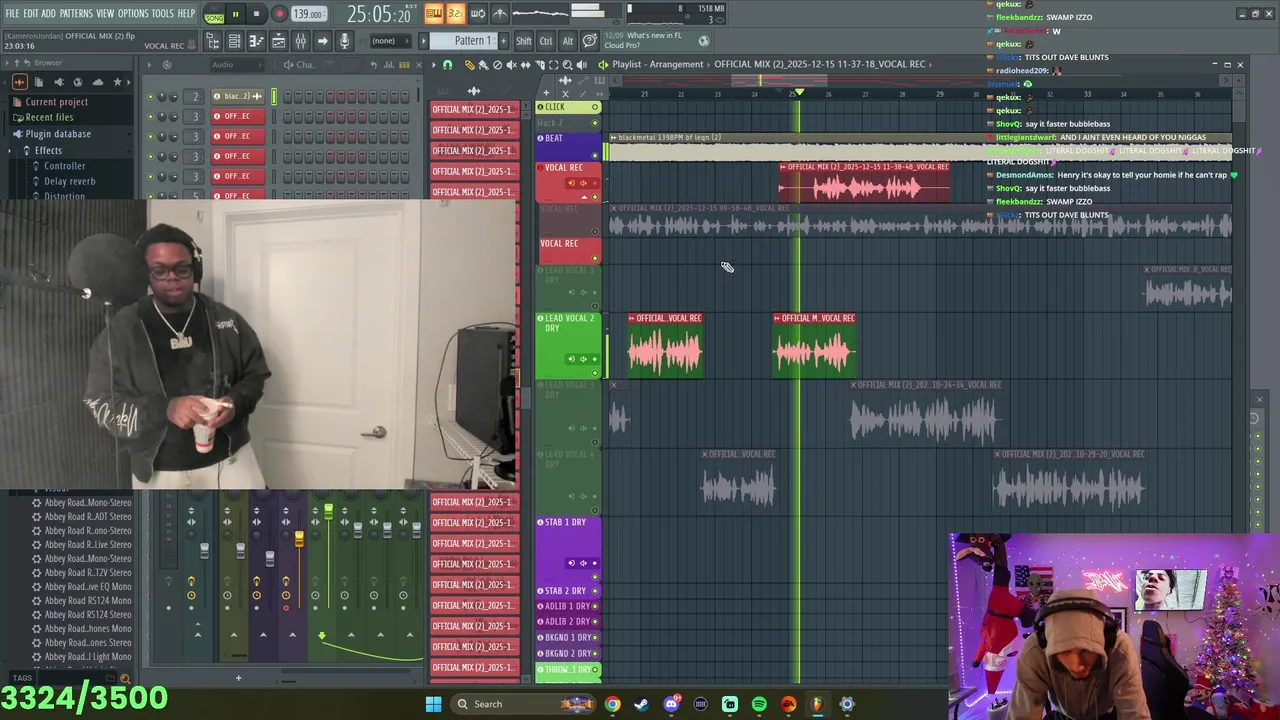The image size is (1280, 720).
Task: Click the Shift modifier button
Action: pos(524,41)
